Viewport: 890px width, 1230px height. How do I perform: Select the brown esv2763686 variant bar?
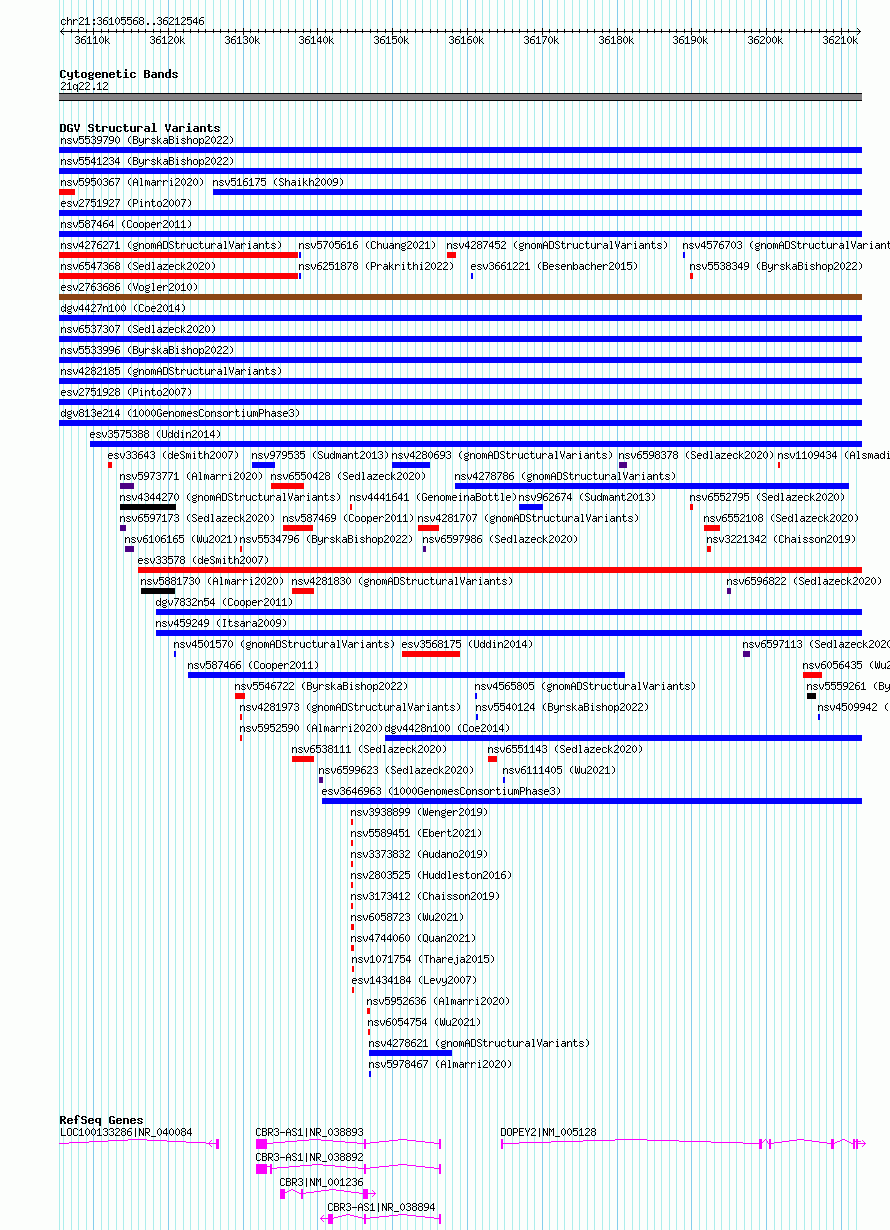click(461, 297)
